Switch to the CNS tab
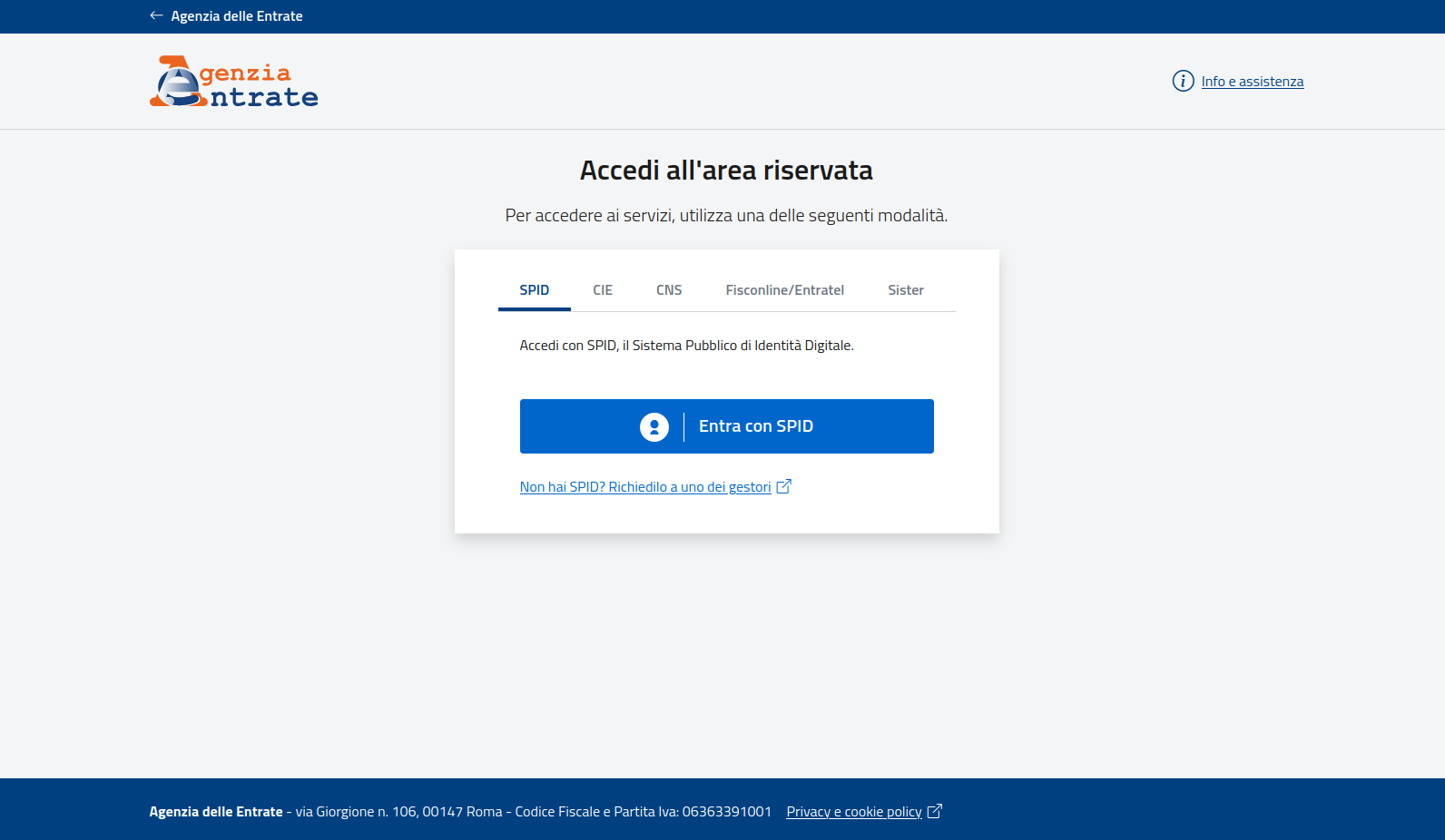 pyautogui.click(x=669, y=290)
